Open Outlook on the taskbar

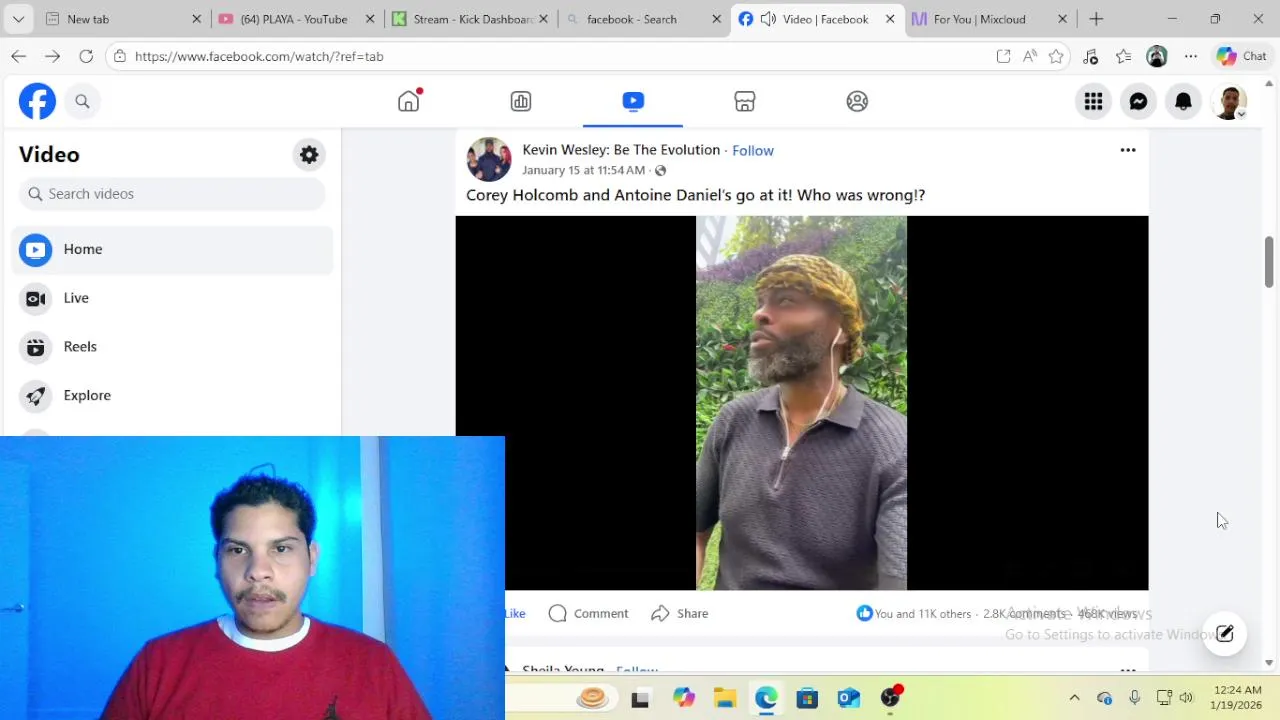[849, 698]
